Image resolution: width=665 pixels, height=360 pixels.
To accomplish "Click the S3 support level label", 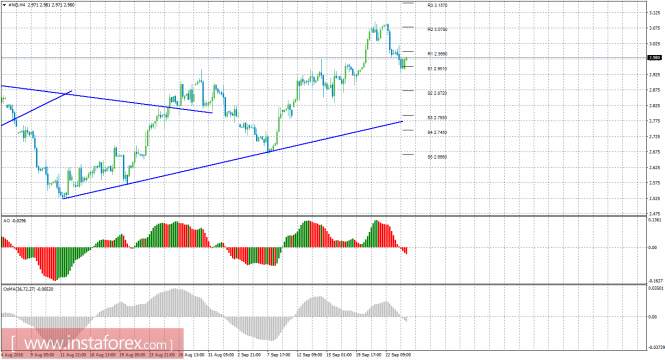I will (437, 117).
